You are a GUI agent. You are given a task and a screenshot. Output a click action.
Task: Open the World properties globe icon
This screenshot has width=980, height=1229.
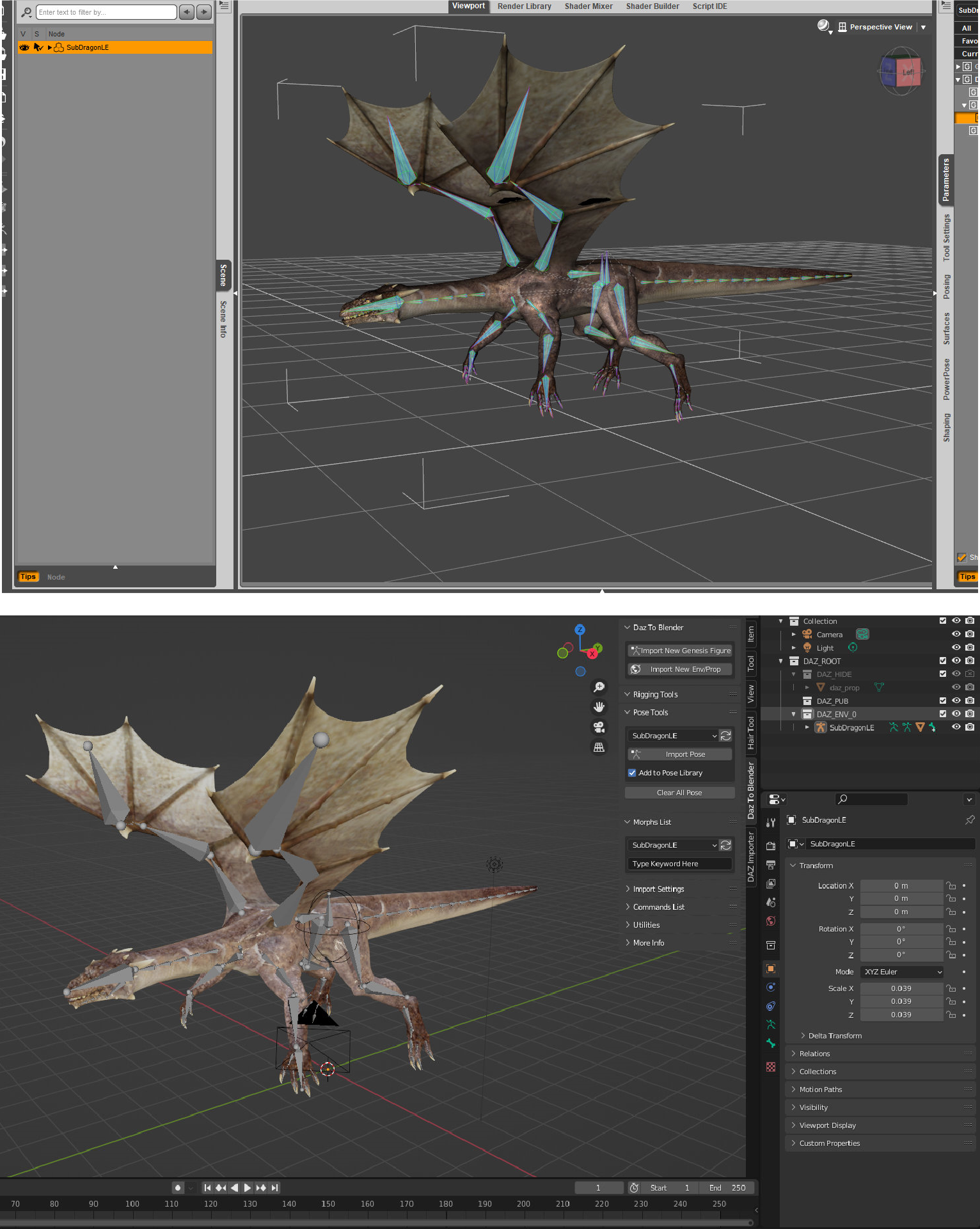click(771, 921)
